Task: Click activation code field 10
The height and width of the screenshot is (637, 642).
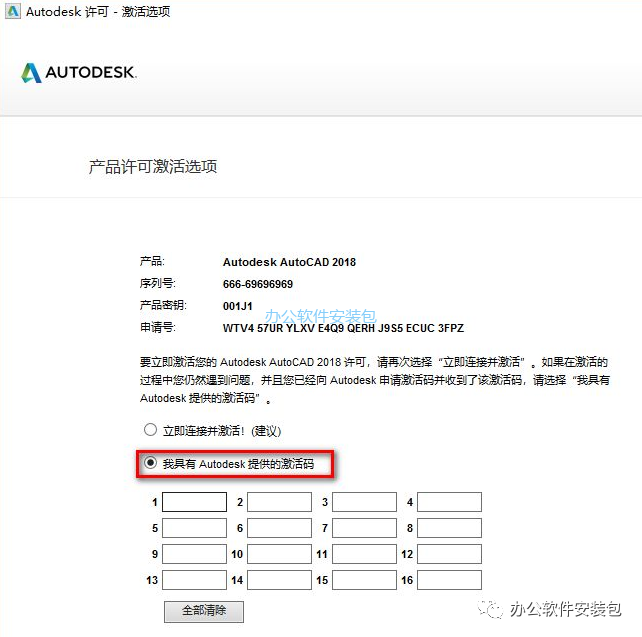Action: [x=279, y=554]
